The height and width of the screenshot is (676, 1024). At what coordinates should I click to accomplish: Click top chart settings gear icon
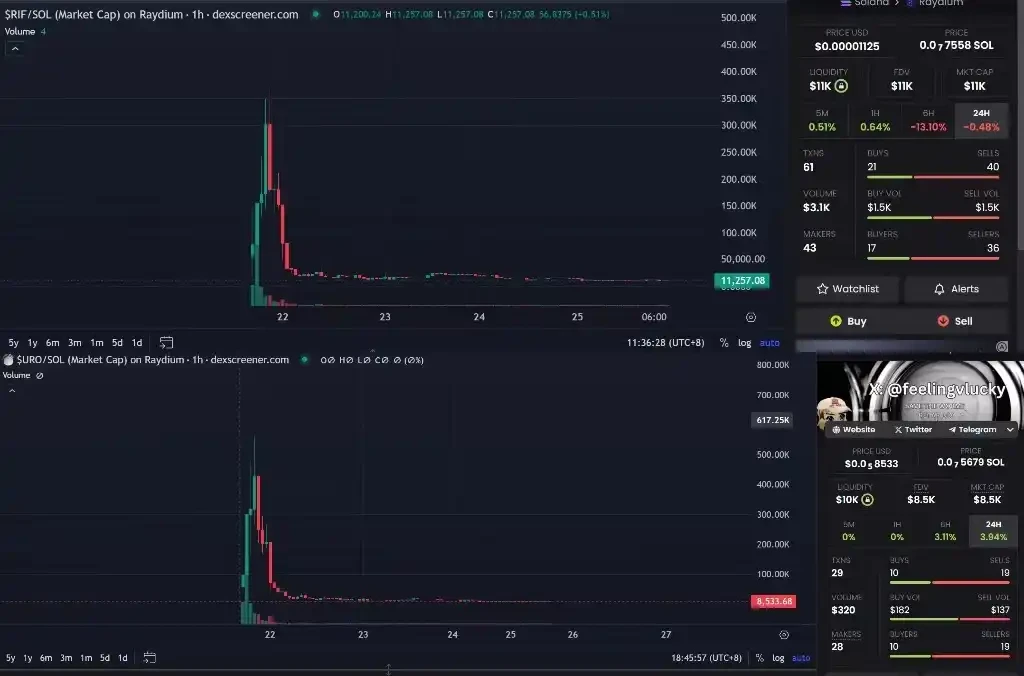pos(751,317)
